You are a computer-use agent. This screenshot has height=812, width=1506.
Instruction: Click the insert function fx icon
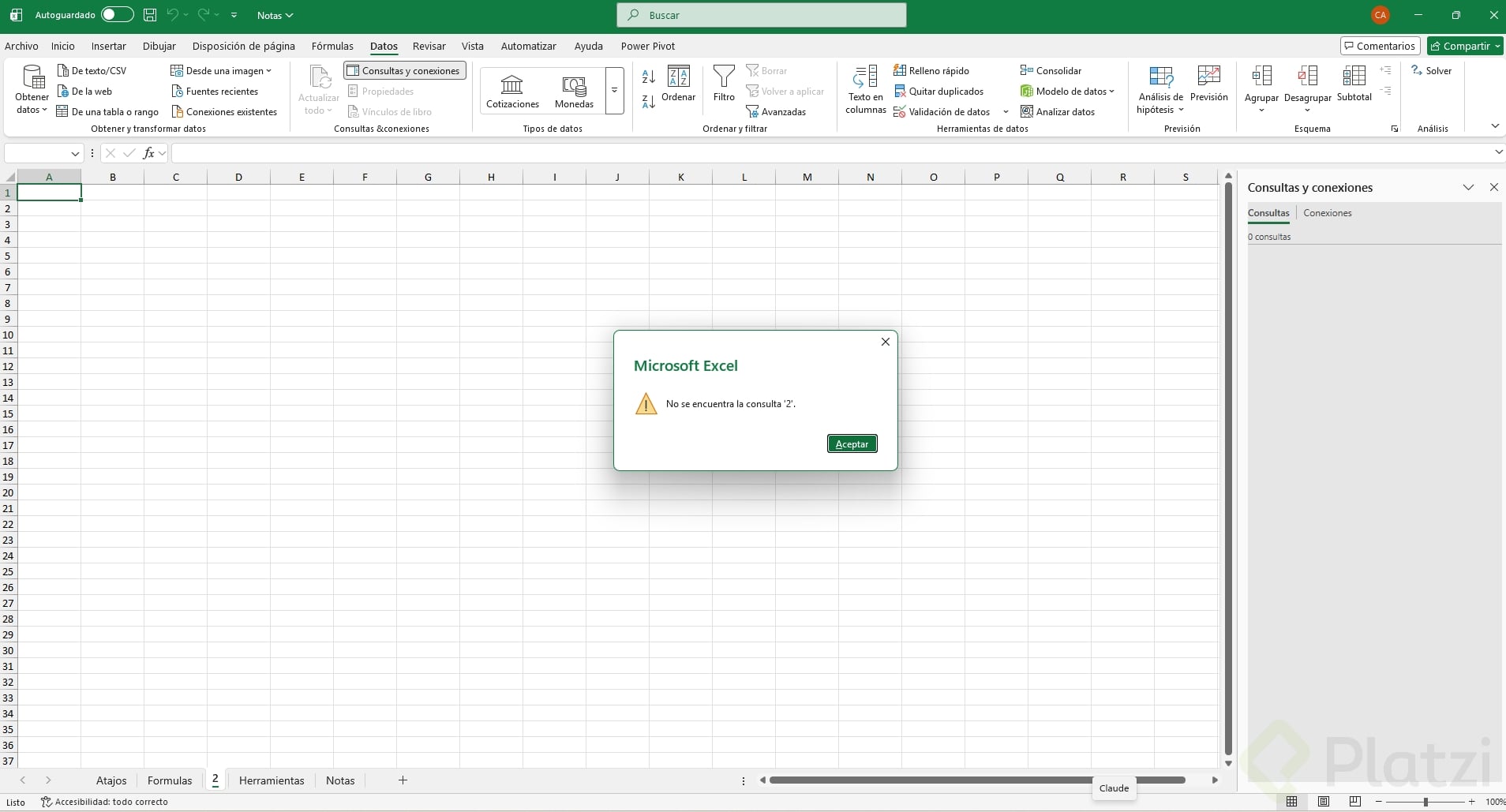point(148,153)
